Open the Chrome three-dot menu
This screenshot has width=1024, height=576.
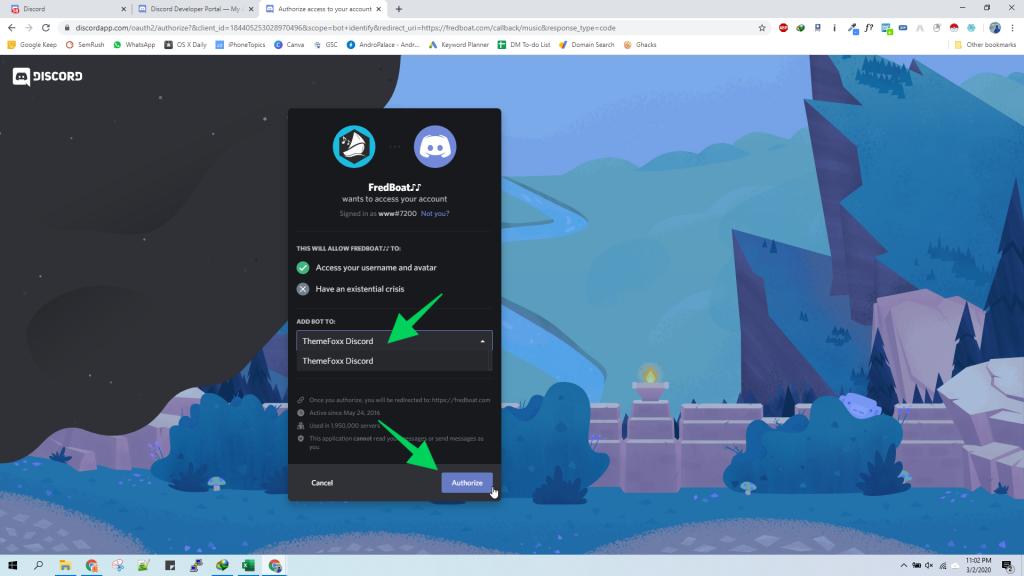[1012, 28]
